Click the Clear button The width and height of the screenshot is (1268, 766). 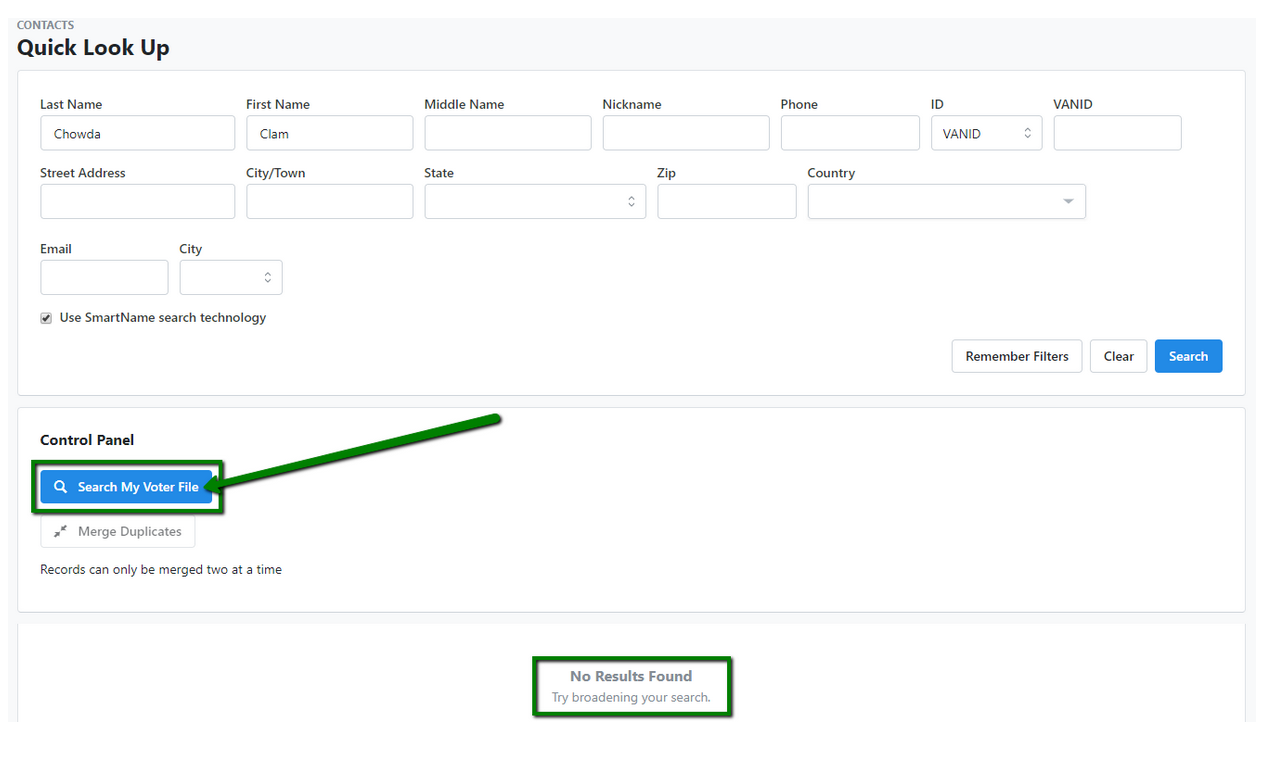coord(1118,356)
